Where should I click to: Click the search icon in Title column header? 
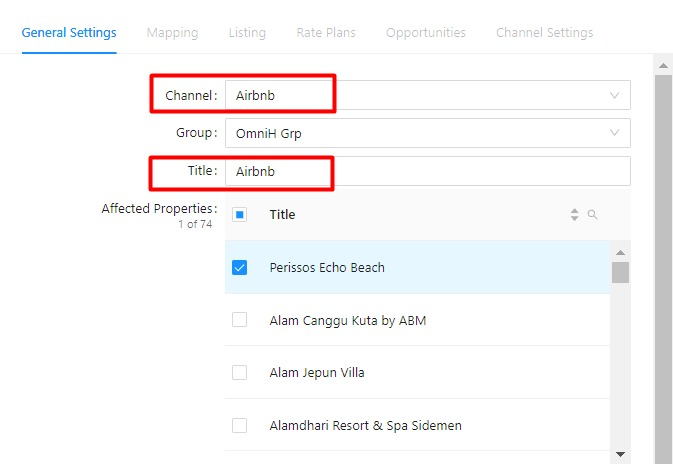(592, 214)
